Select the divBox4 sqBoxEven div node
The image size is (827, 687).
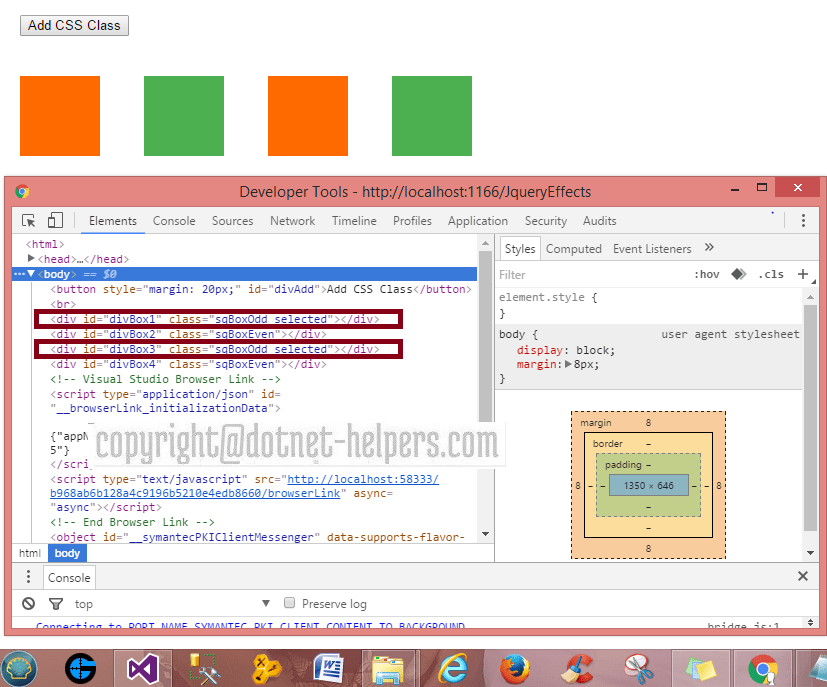coord(188,364)
